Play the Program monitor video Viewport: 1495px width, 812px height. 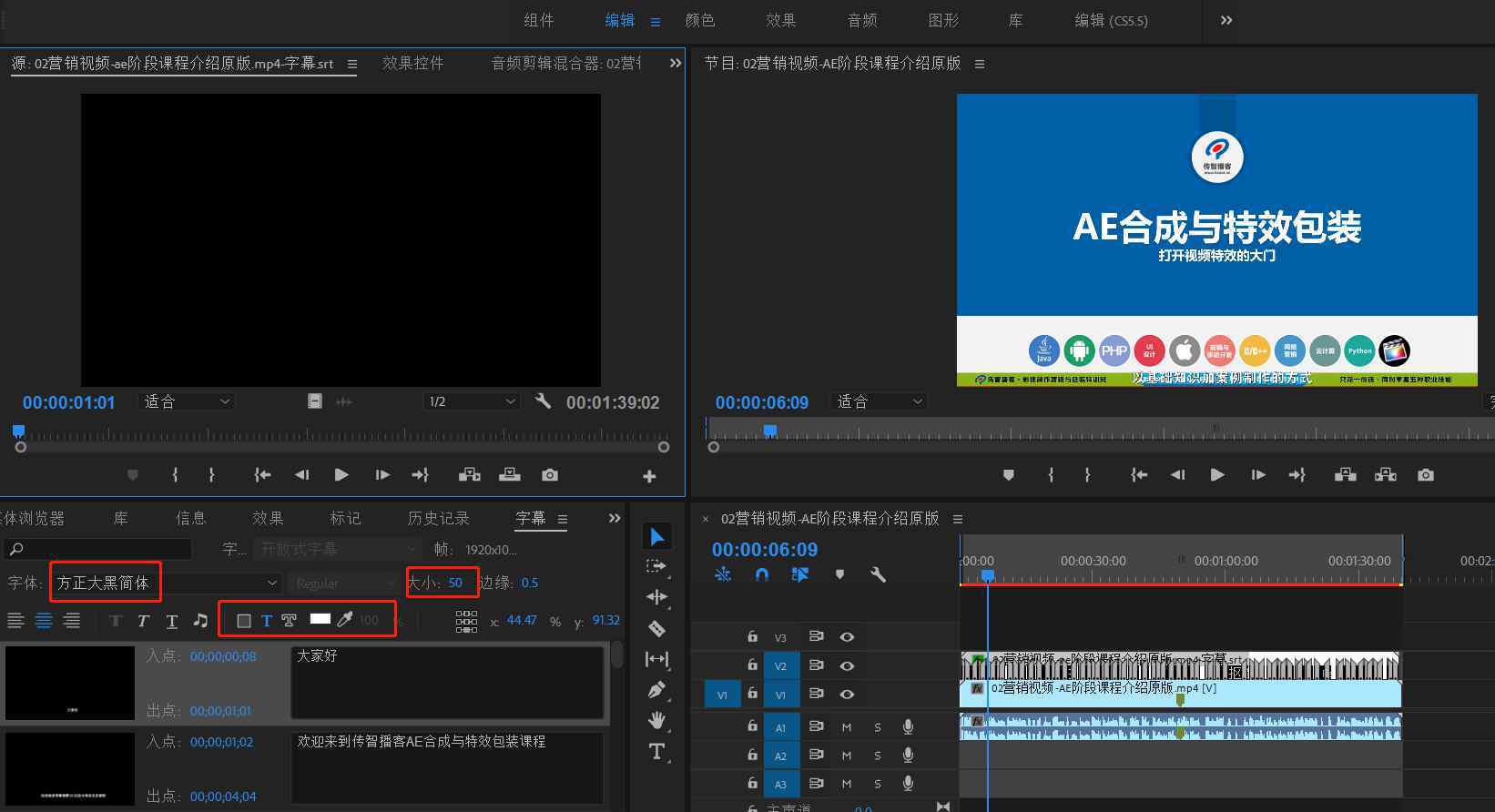(1217, 475)
